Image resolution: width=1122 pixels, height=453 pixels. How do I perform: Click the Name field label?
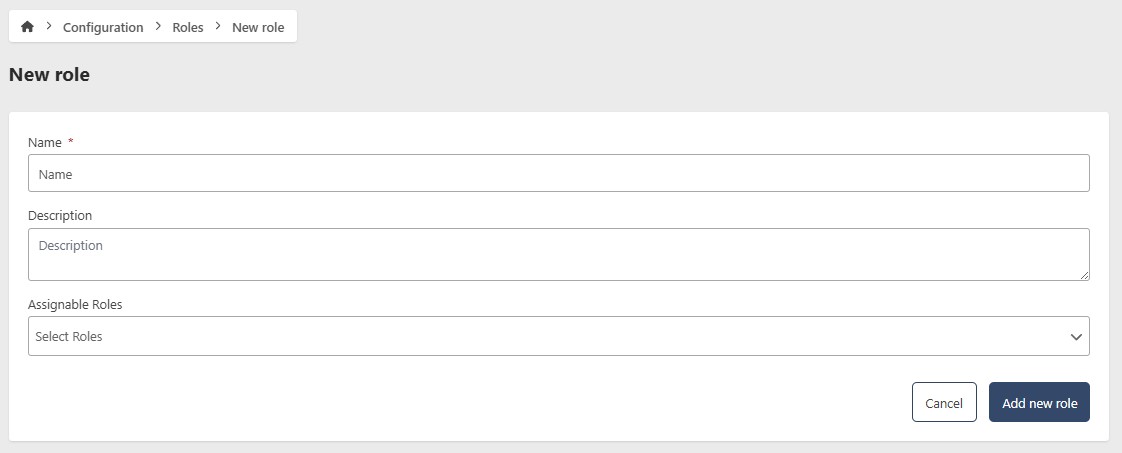pyautogui.click(x=45, y=143)
